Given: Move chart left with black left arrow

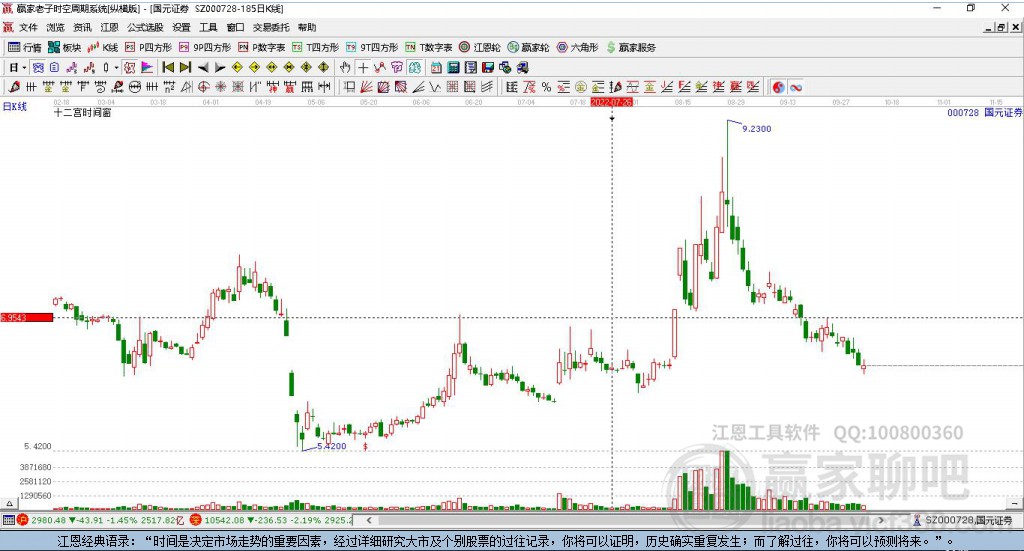Looking at the screenshot, I should 203,67.
